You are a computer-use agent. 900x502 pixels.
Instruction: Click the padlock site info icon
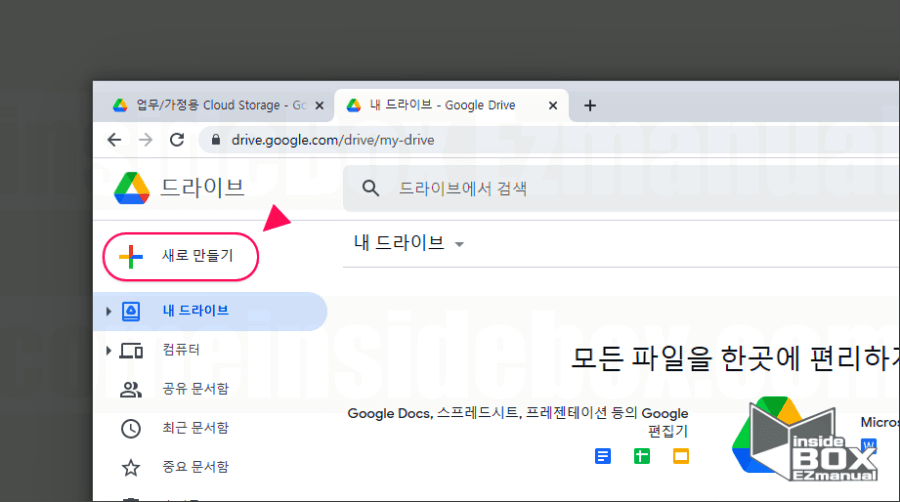[216, 140]
